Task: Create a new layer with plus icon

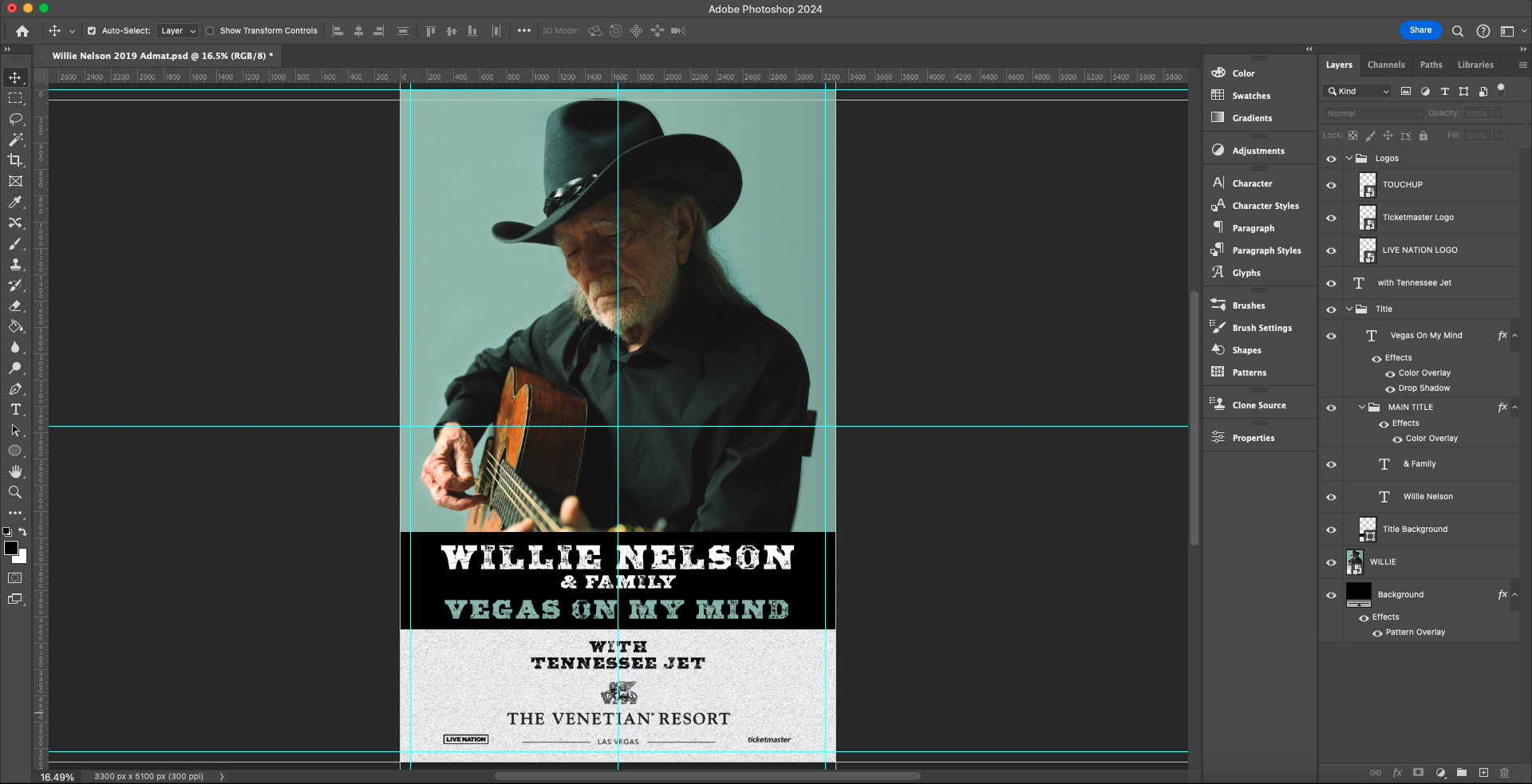Action: click(x=1483, y=772)
